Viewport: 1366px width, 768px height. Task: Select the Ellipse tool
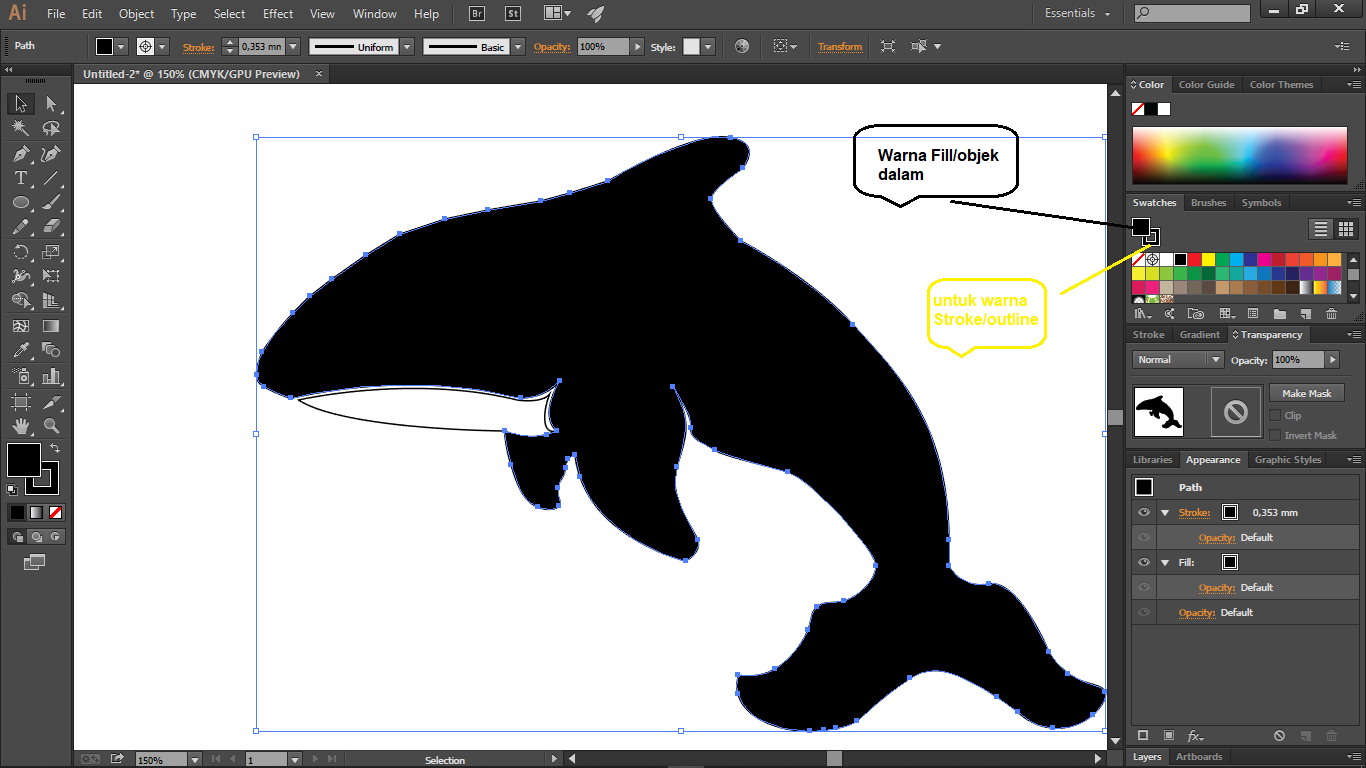tap(20, 203)
